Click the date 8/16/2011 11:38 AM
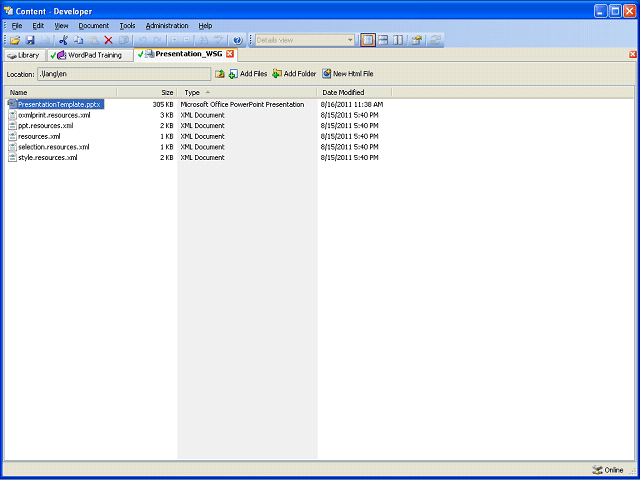640x480 pixels. 352,104
